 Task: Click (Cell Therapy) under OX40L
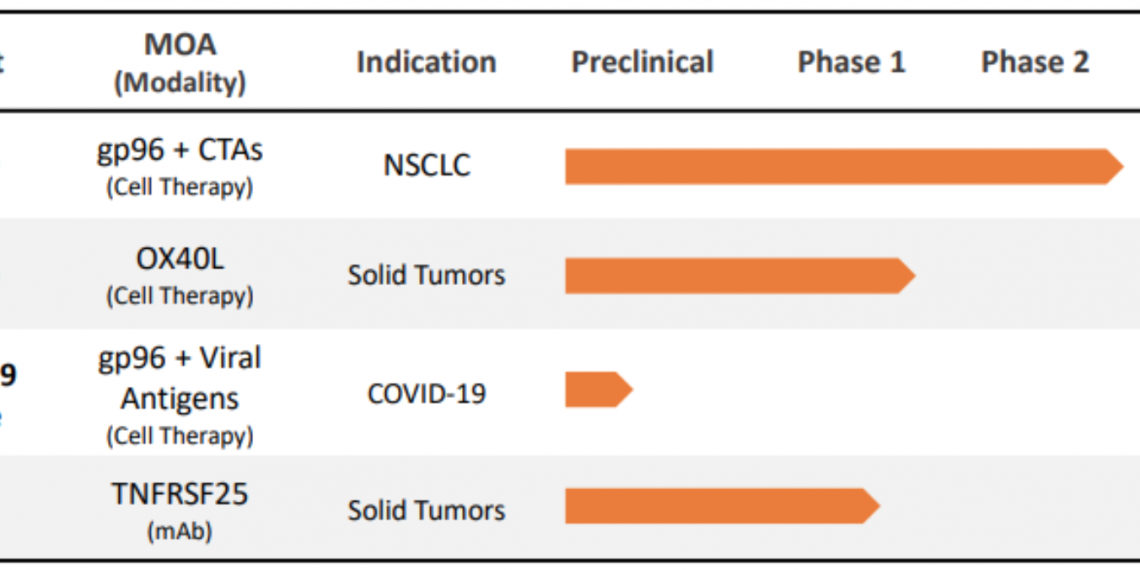pyautogui.click(x=180, y=296)
